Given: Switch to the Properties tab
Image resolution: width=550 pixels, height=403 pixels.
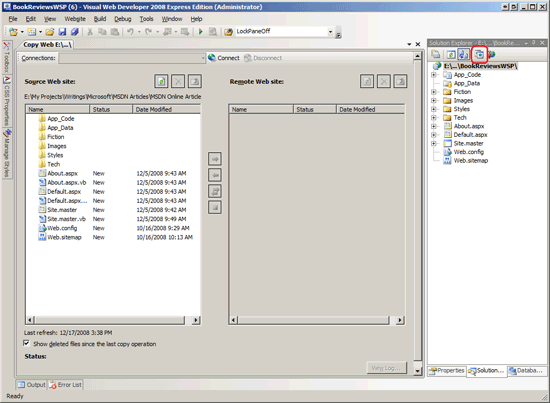Looking at the screenshot, I should point(447,370).
